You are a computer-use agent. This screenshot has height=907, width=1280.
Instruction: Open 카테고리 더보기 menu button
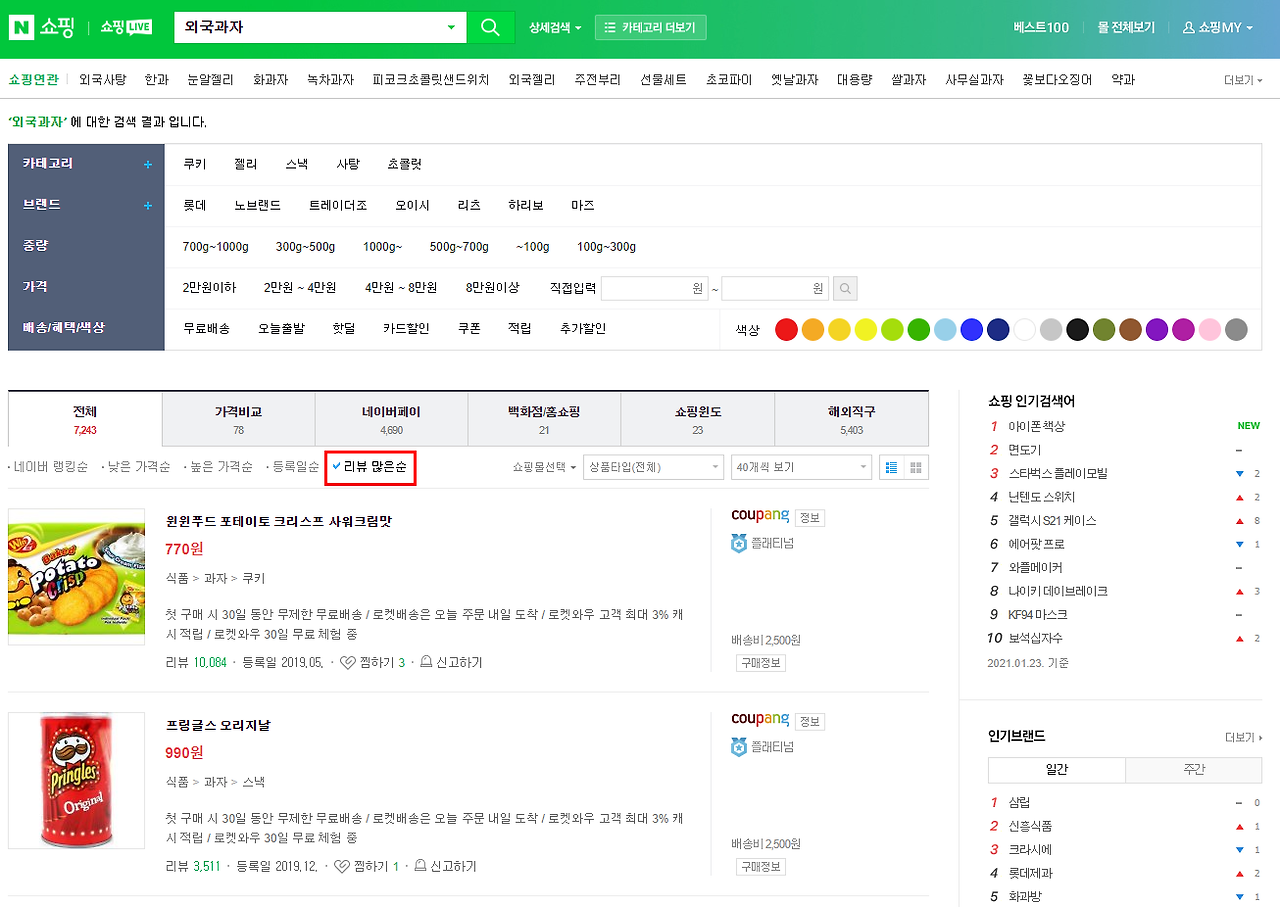(651, 27)
